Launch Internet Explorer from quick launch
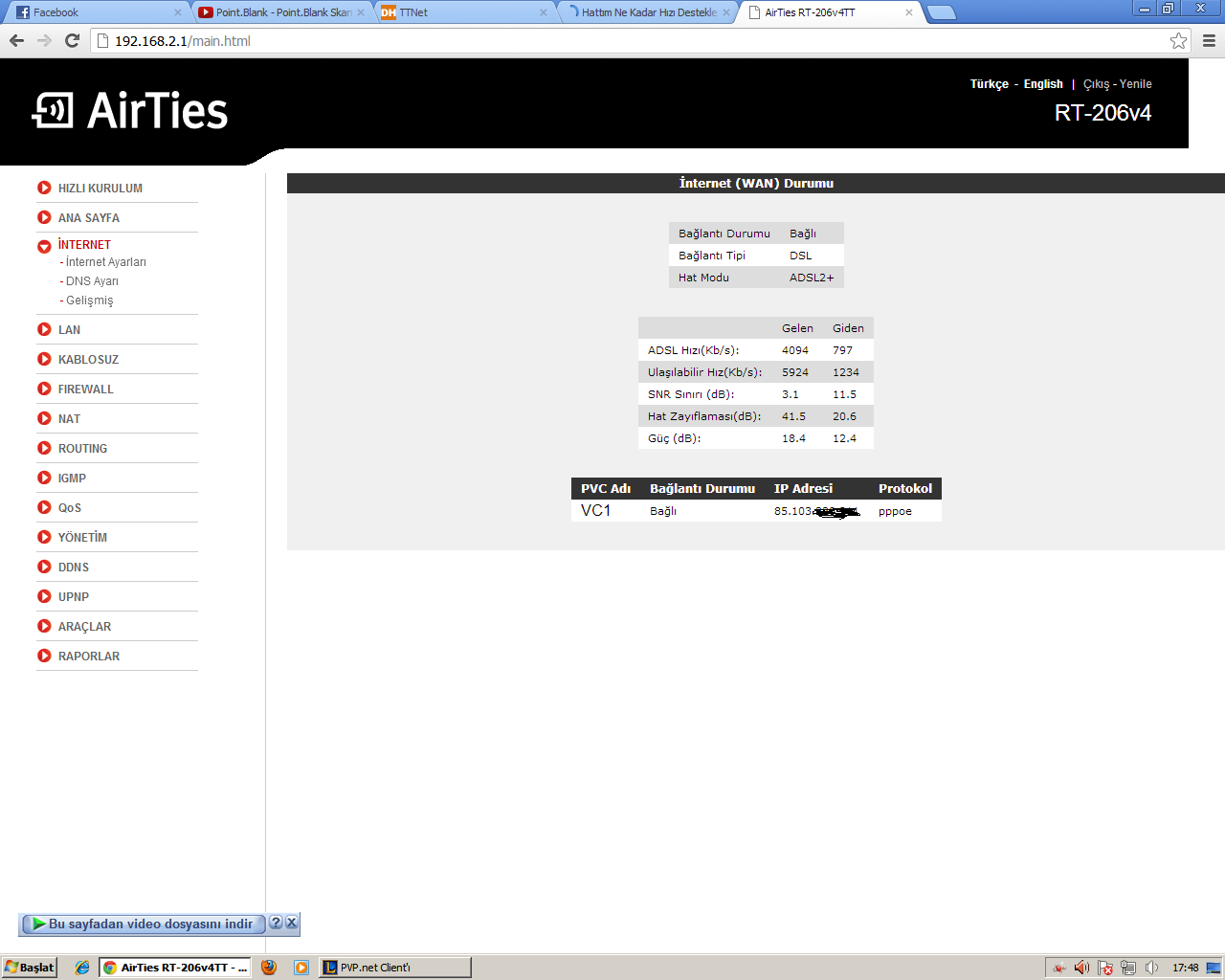This screenshot has height=980, width=1225. point(82,968)
